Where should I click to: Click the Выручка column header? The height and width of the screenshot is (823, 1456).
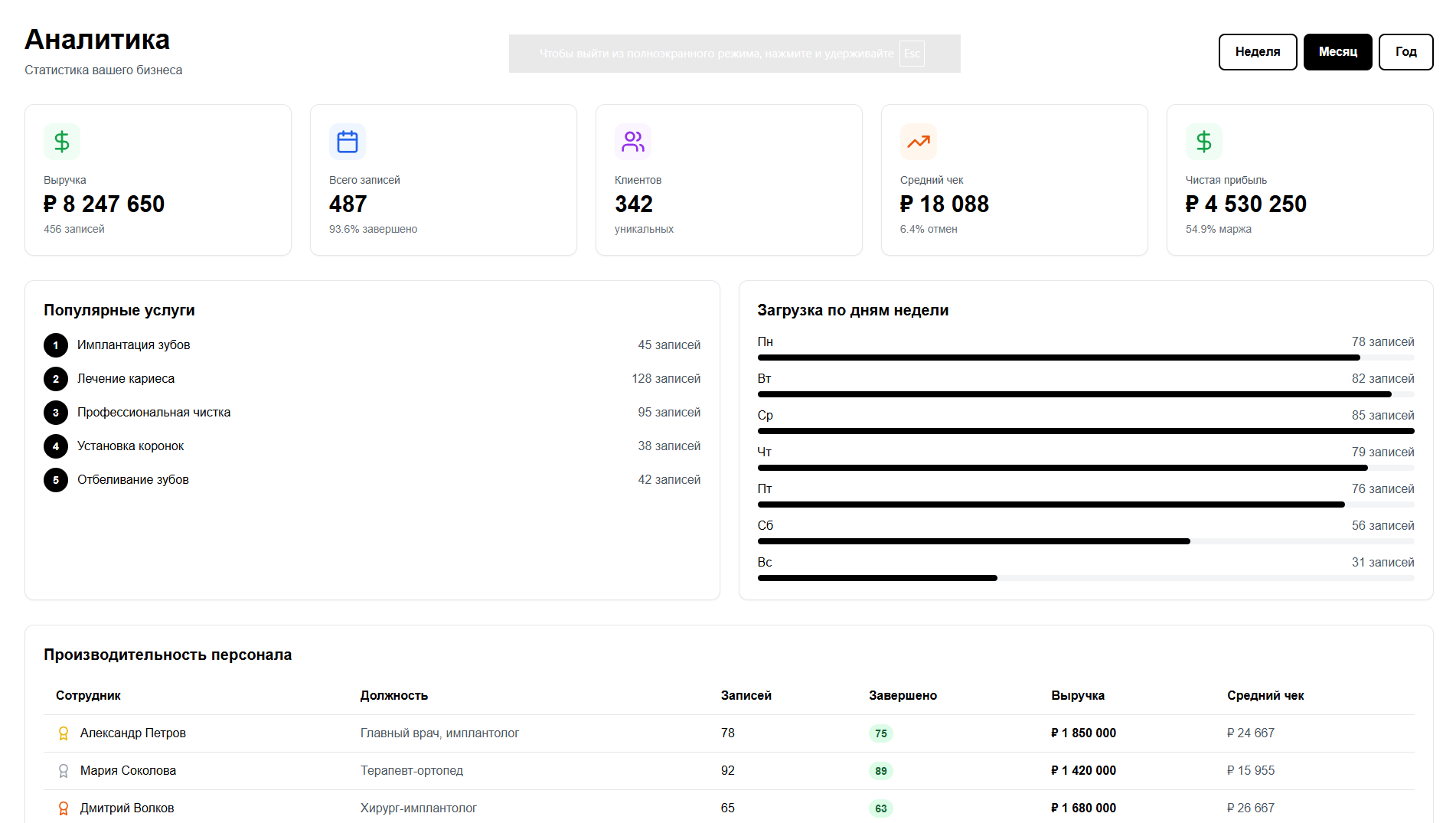pos(1077,695)
